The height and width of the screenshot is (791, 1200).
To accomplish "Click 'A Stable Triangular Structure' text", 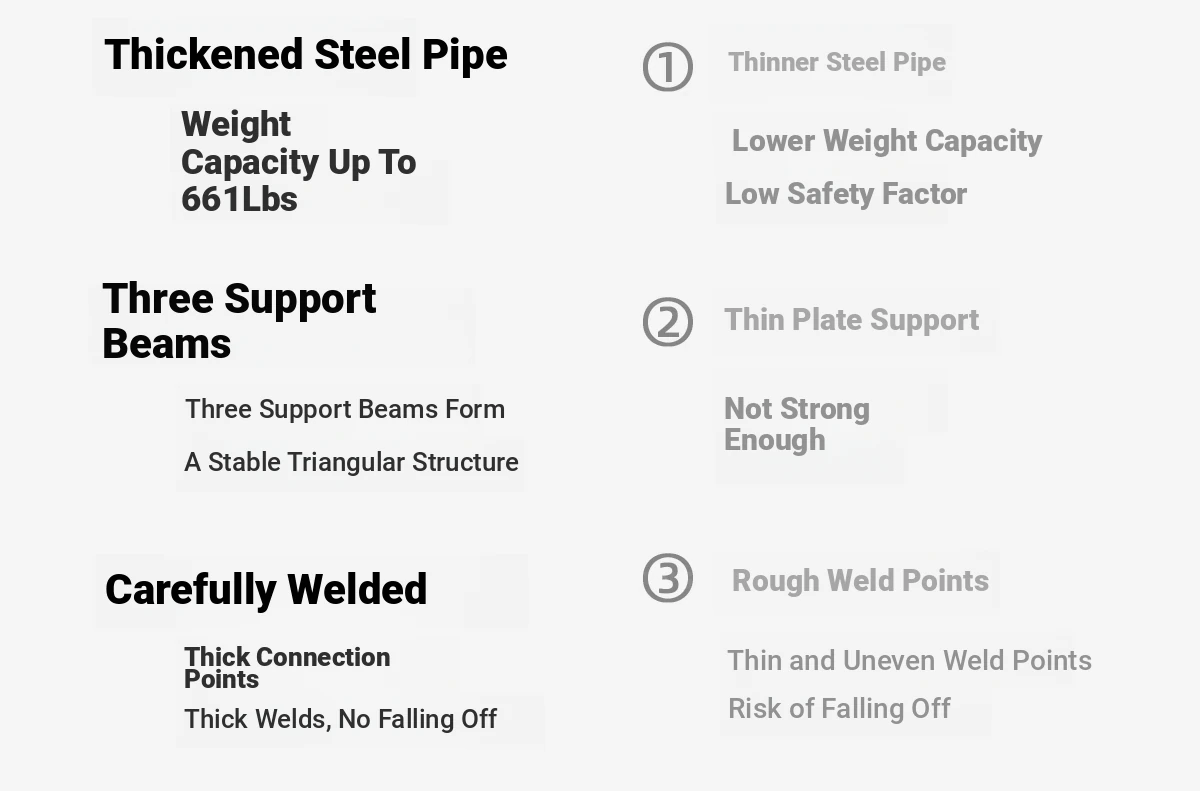I will pyautogui.click(x=351, y=462).
